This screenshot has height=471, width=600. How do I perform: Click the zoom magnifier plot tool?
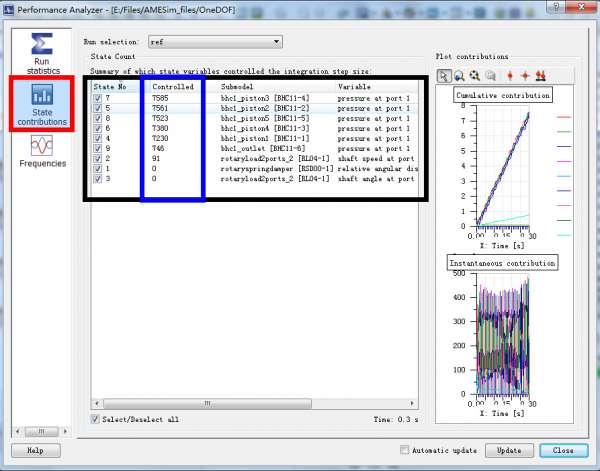click(x=459, y=75)
